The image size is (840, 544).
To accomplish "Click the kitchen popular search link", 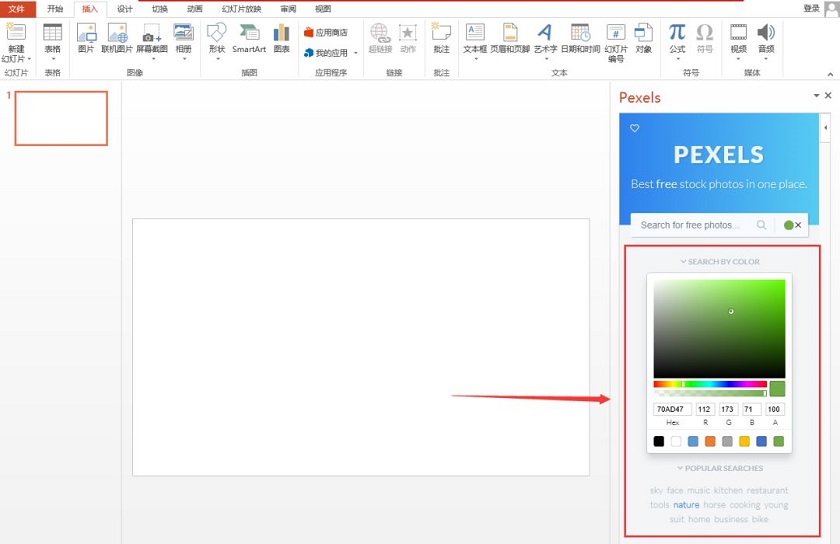I will point(728,490).
